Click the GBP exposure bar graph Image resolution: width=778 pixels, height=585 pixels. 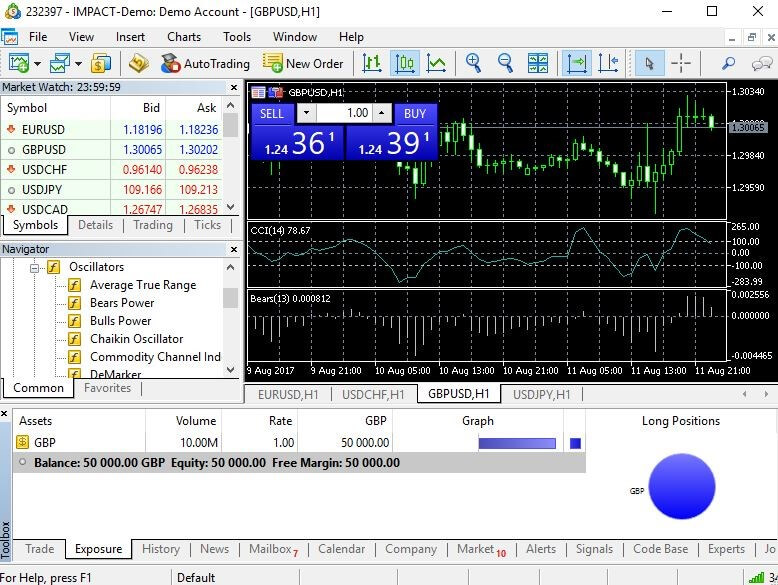pos(517,443)
